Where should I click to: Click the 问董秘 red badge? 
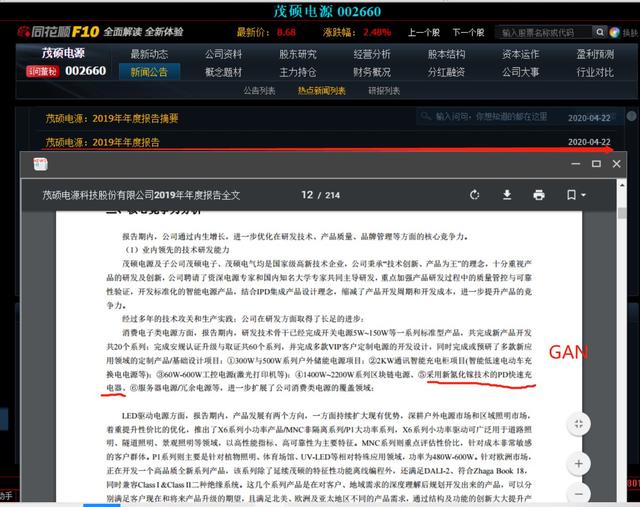coord(42,71)
